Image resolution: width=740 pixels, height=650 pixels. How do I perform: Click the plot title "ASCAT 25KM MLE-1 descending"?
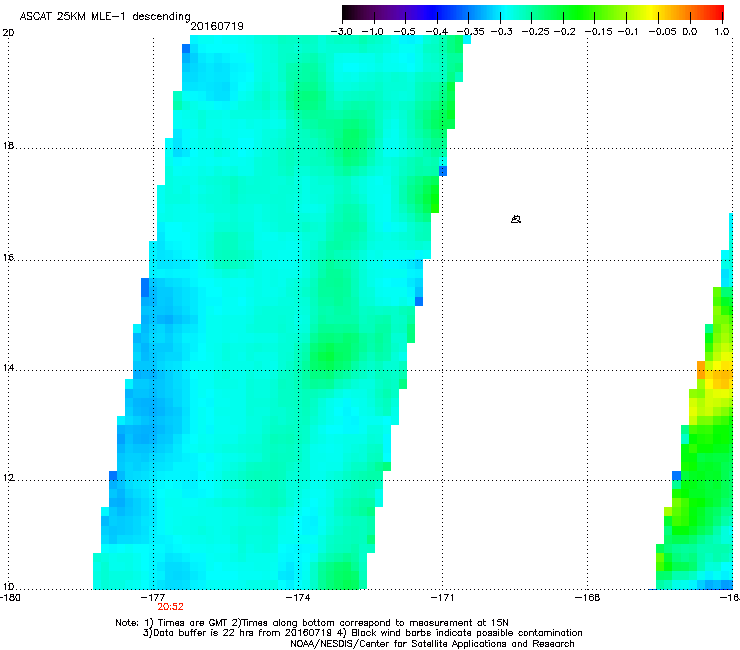point(105,17)
